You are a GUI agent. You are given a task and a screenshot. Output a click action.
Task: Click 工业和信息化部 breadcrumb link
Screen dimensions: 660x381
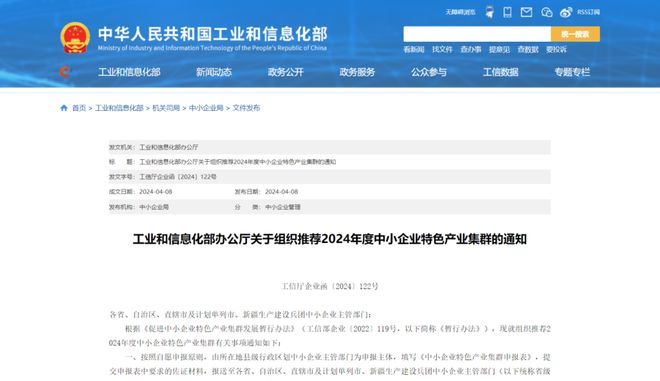coord(119,108)
